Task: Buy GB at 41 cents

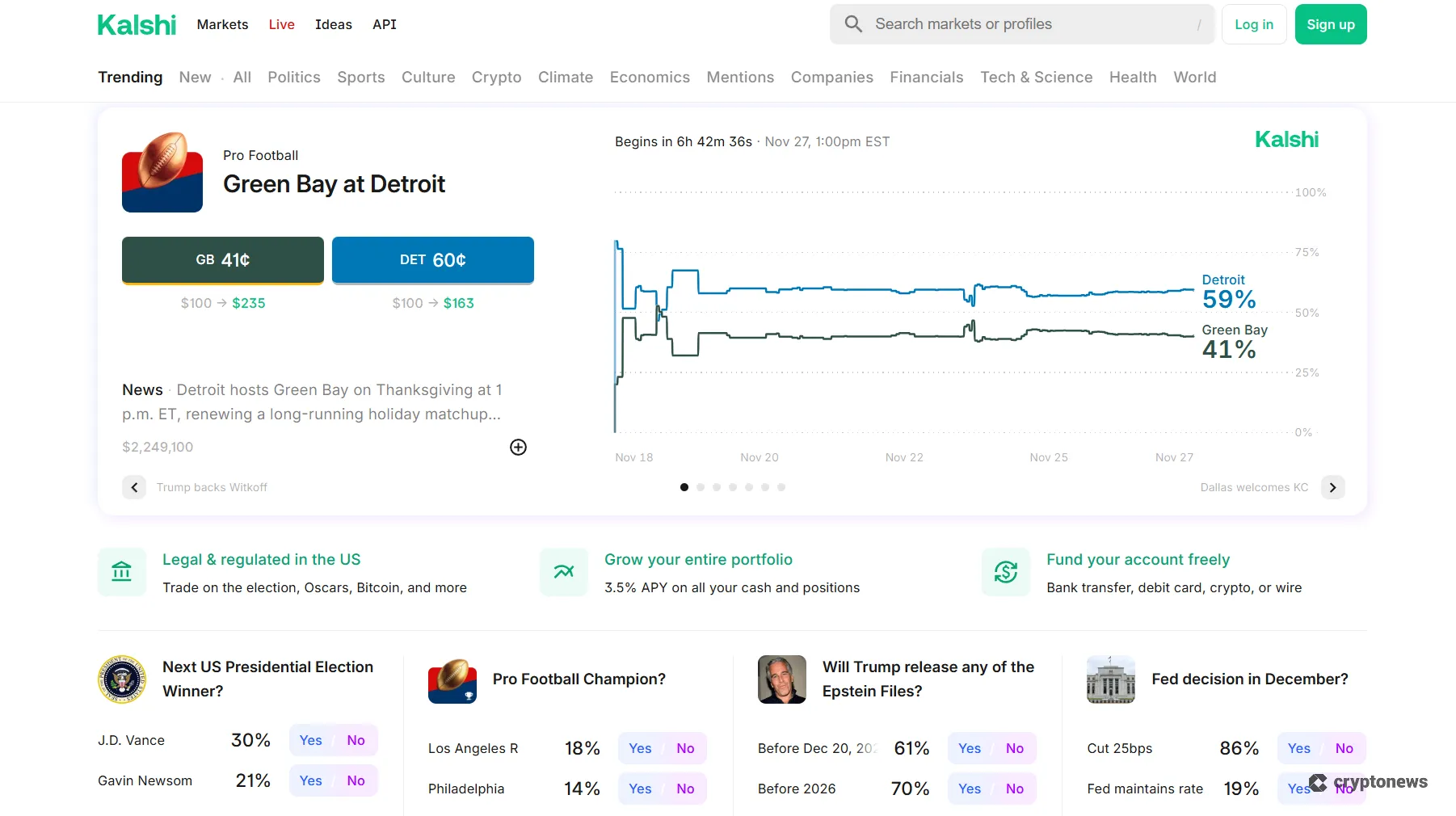Action: click(222, 260)
